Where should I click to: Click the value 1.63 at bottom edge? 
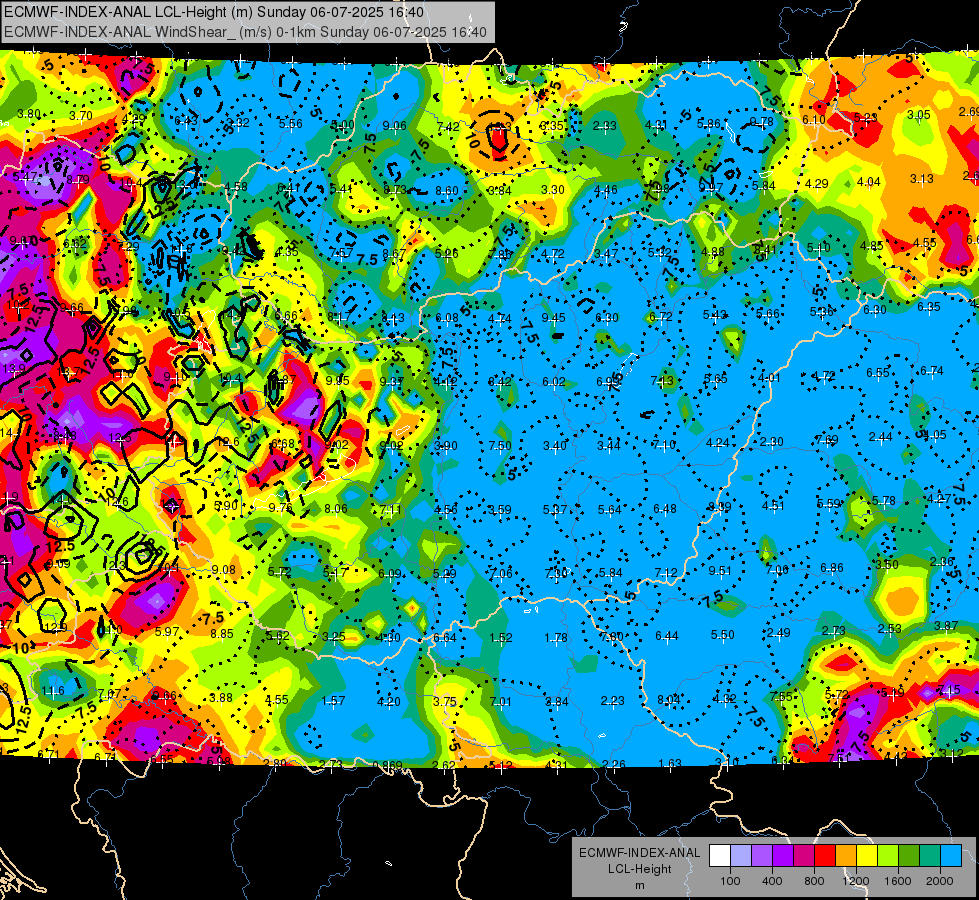point(670,763)
